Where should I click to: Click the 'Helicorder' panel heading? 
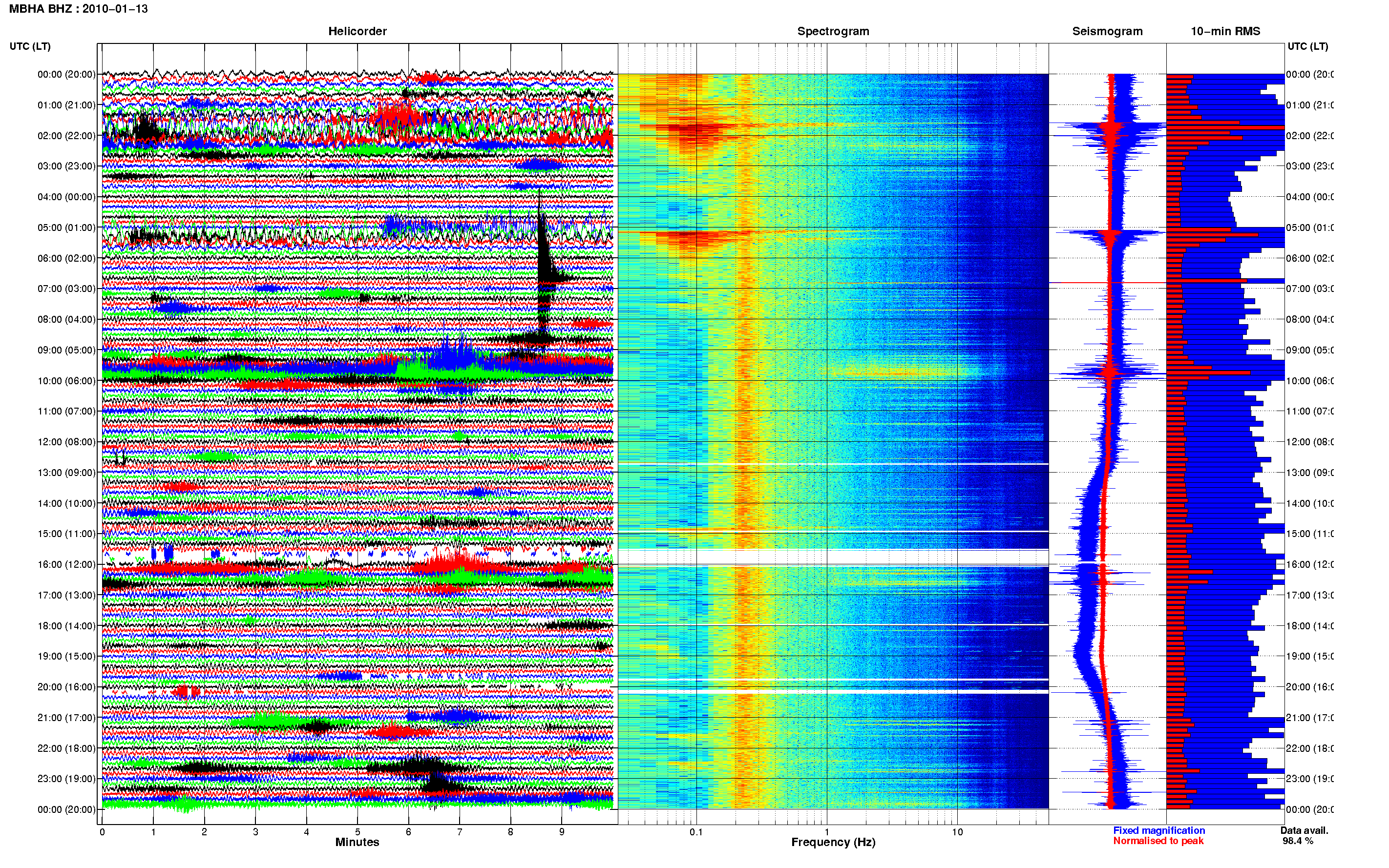[x=357, y=31]
